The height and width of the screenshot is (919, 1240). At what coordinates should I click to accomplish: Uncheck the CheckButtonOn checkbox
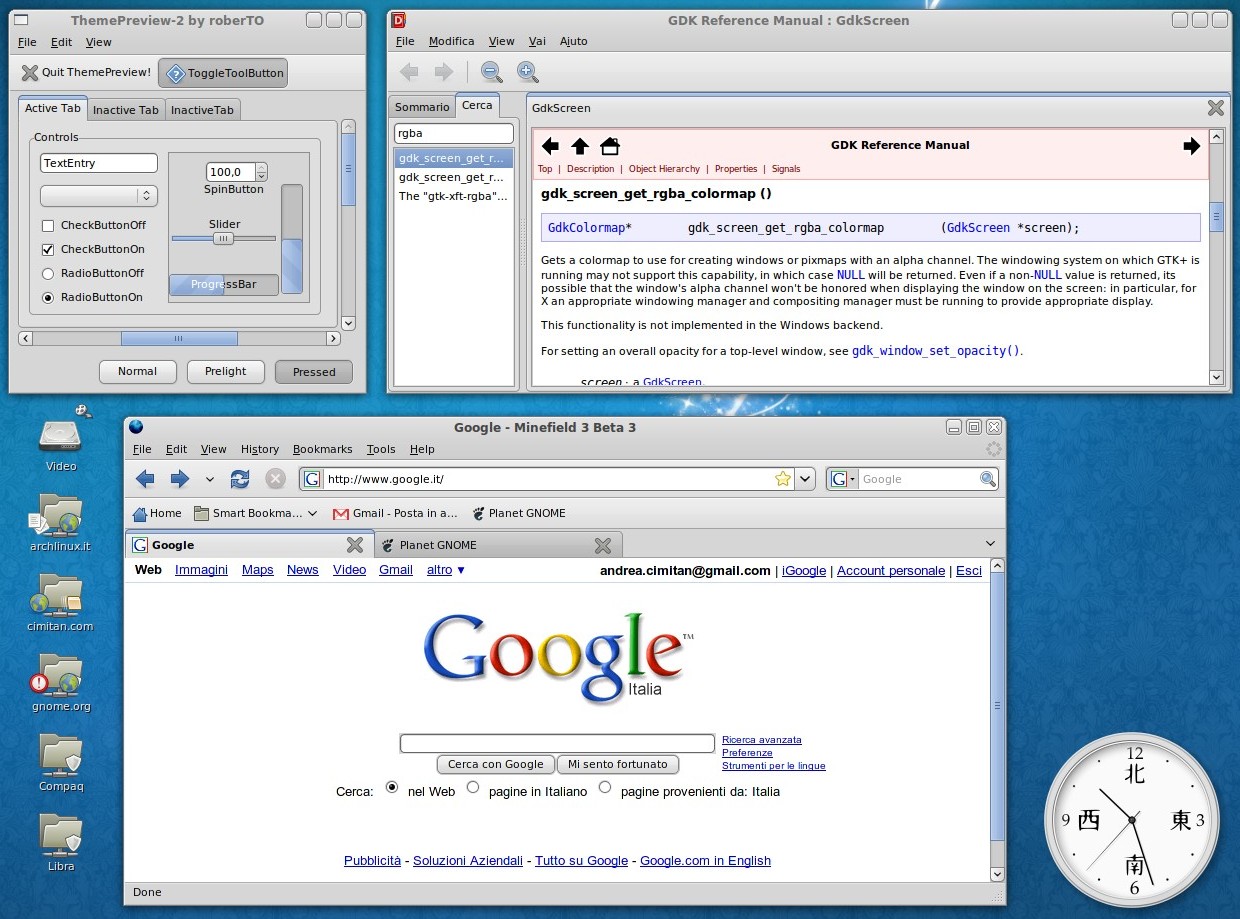[x=48, y=250]
